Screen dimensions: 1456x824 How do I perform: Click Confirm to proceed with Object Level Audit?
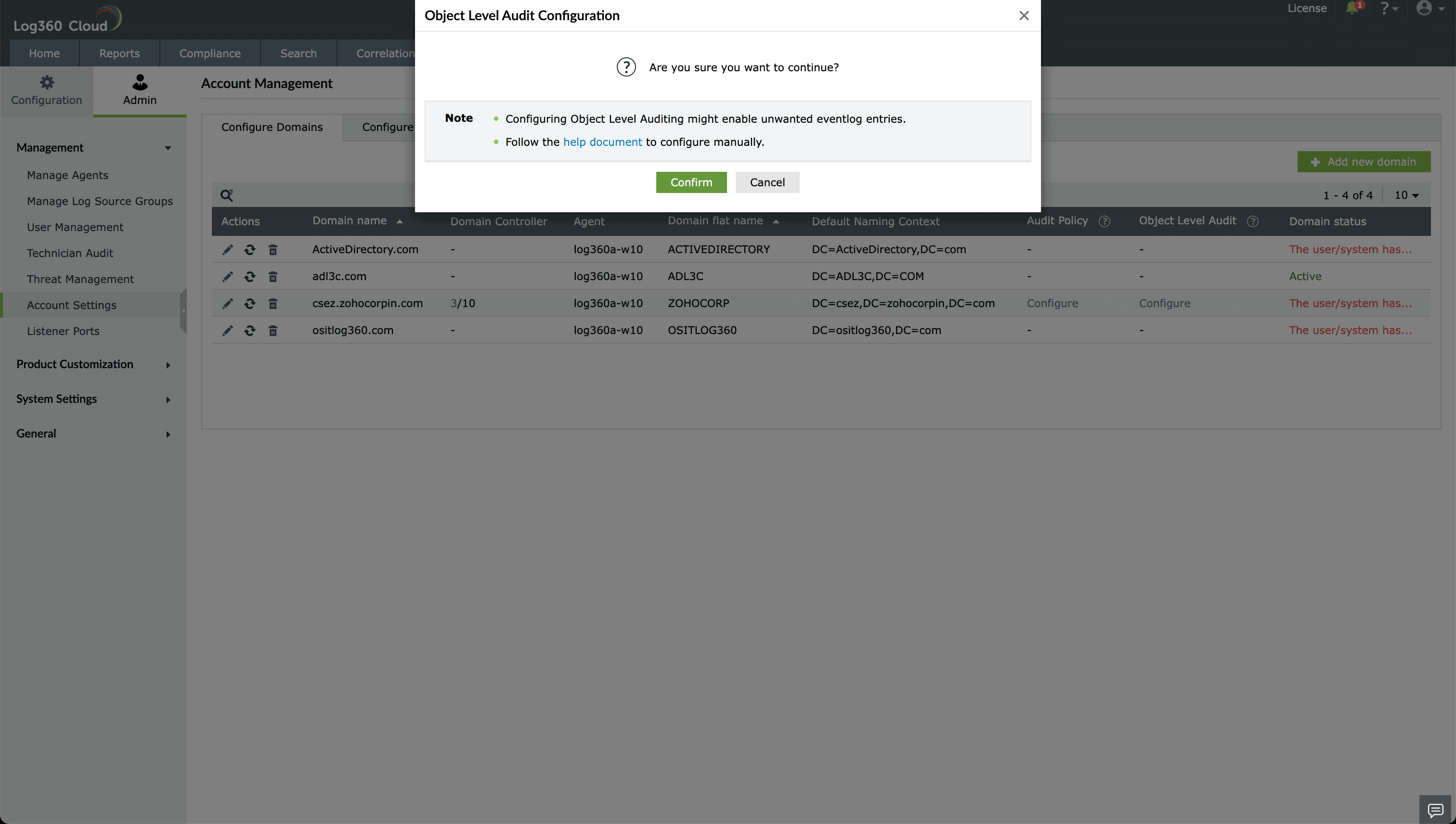(x=691, y=182)
